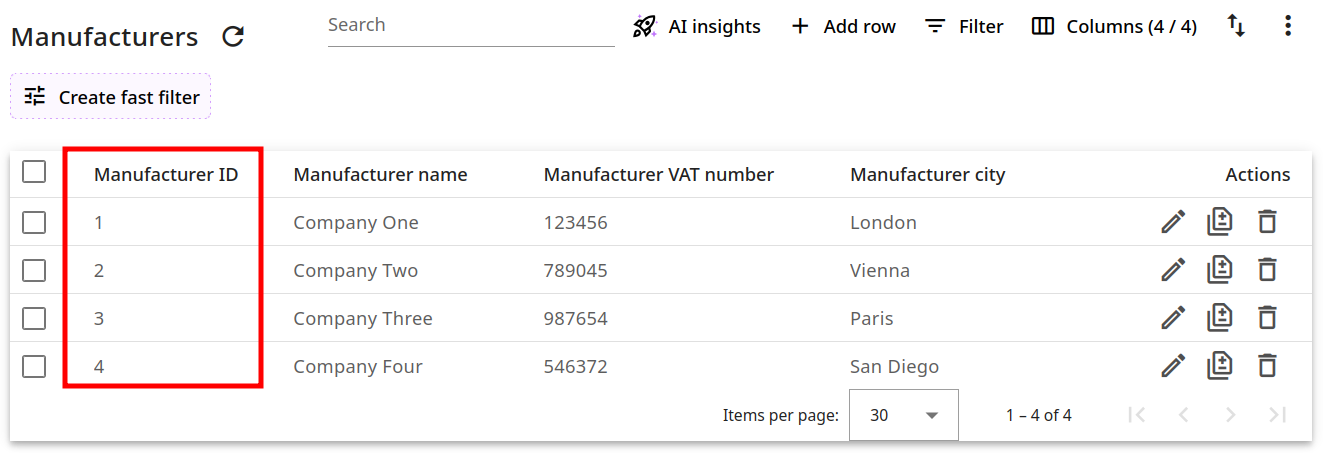Edit Company One with pencil icon
Viewport: 1323px width, 453px height.
1172,222
